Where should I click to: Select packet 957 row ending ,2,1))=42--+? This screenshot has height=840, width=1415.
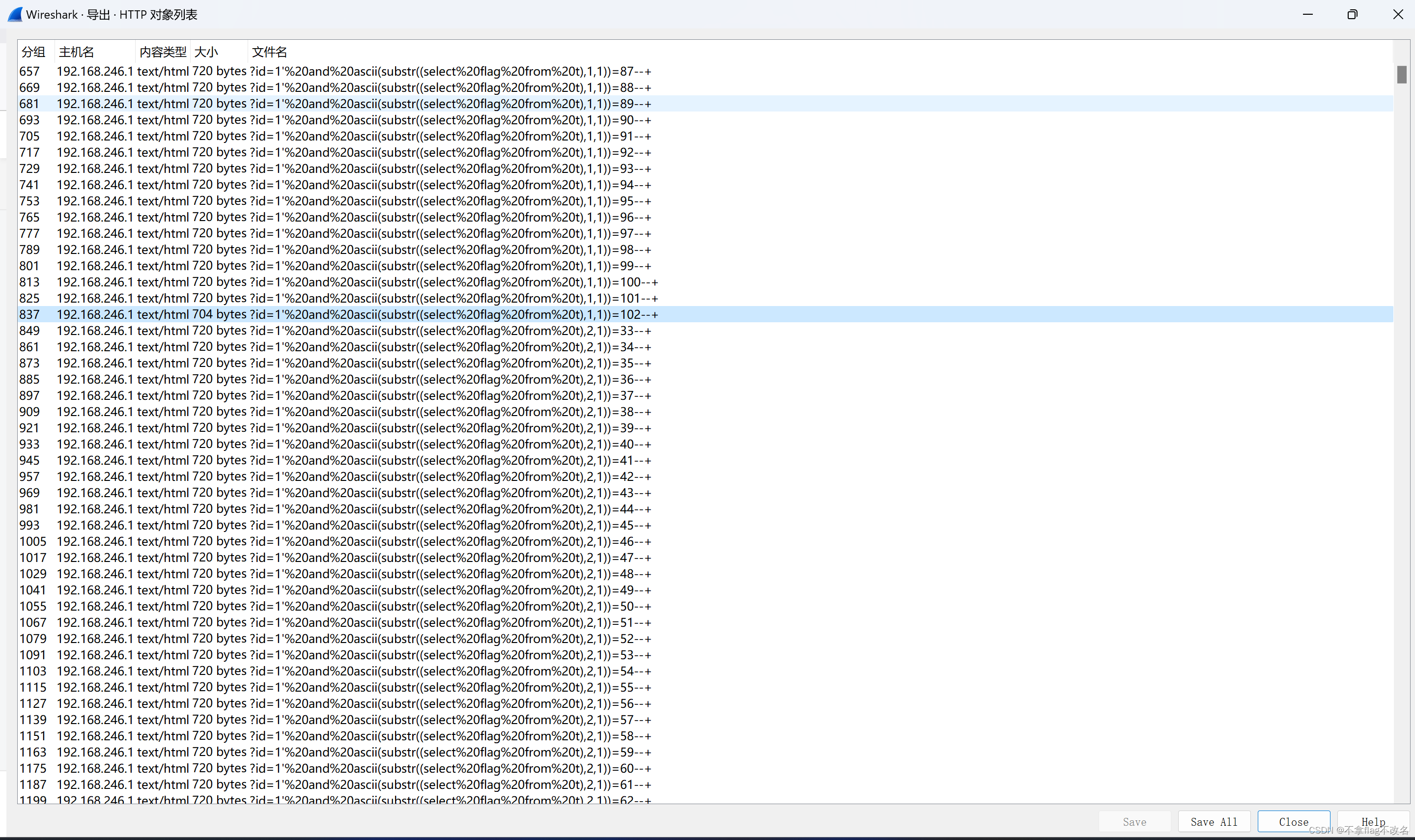coord(705,476)
